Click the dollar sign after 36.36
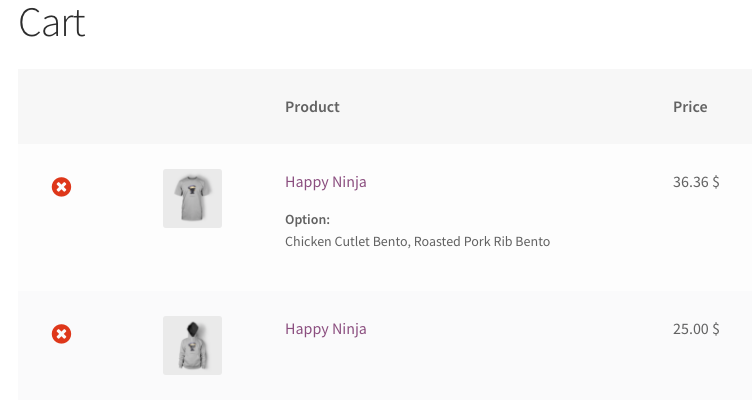 pyautogui.click(x=716, y=182)
